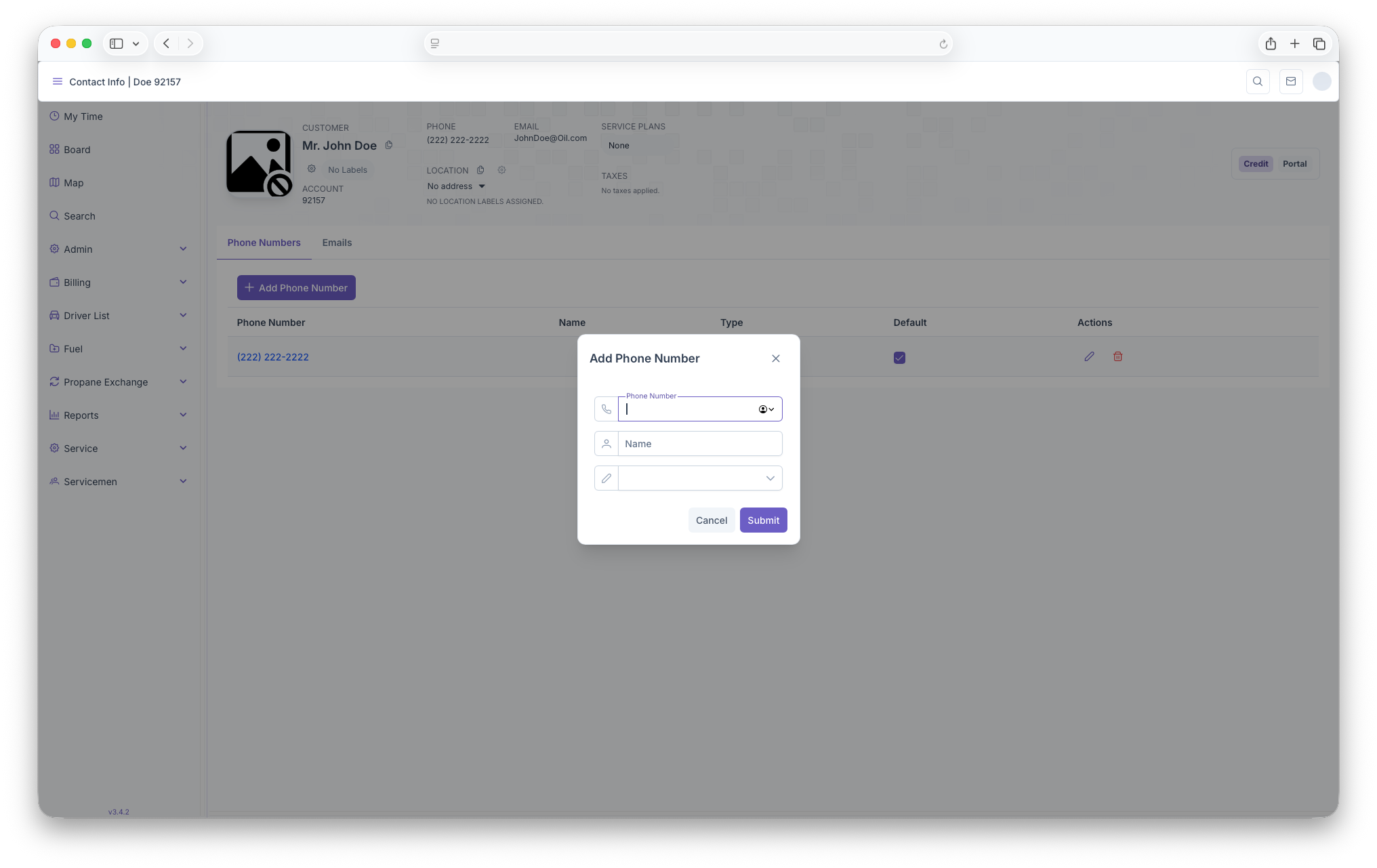Image resolution: width=1377 pixels, height=868 pixels.
Task: Click the Name input field
Action: pos(700,444)
